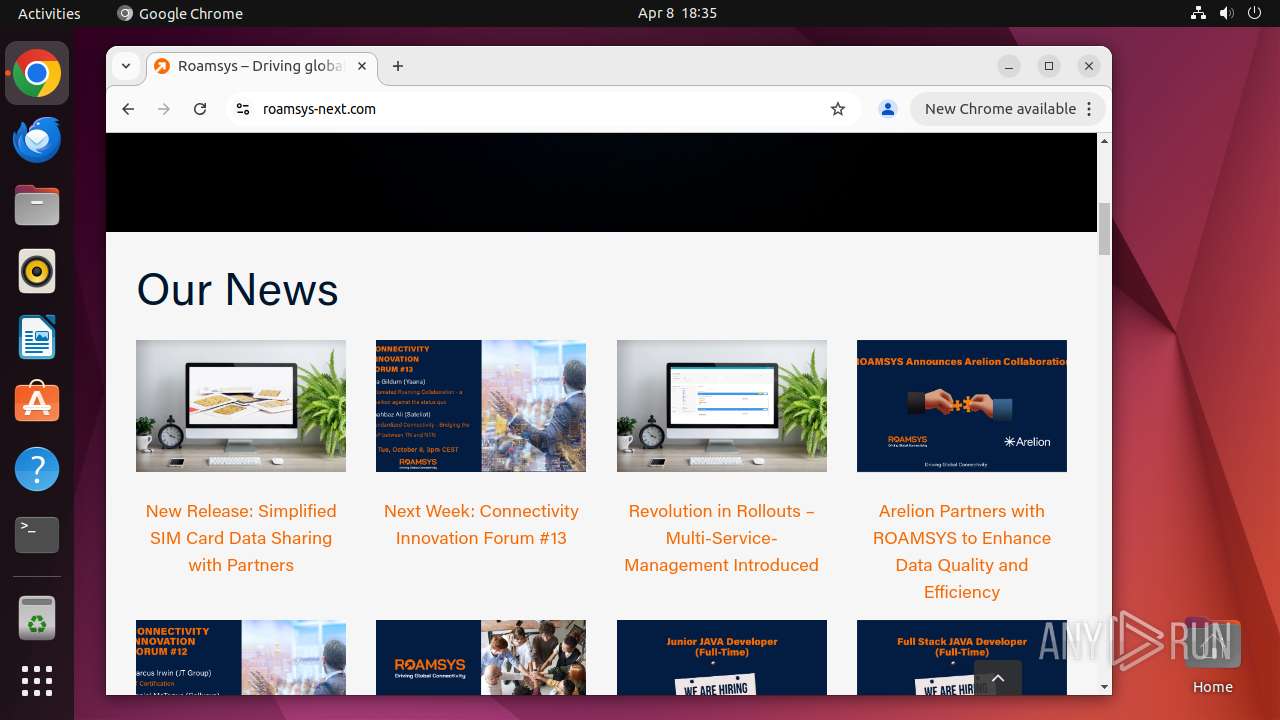Click Junior JAVA Developer hiring thumbnail

pos(722,657)
